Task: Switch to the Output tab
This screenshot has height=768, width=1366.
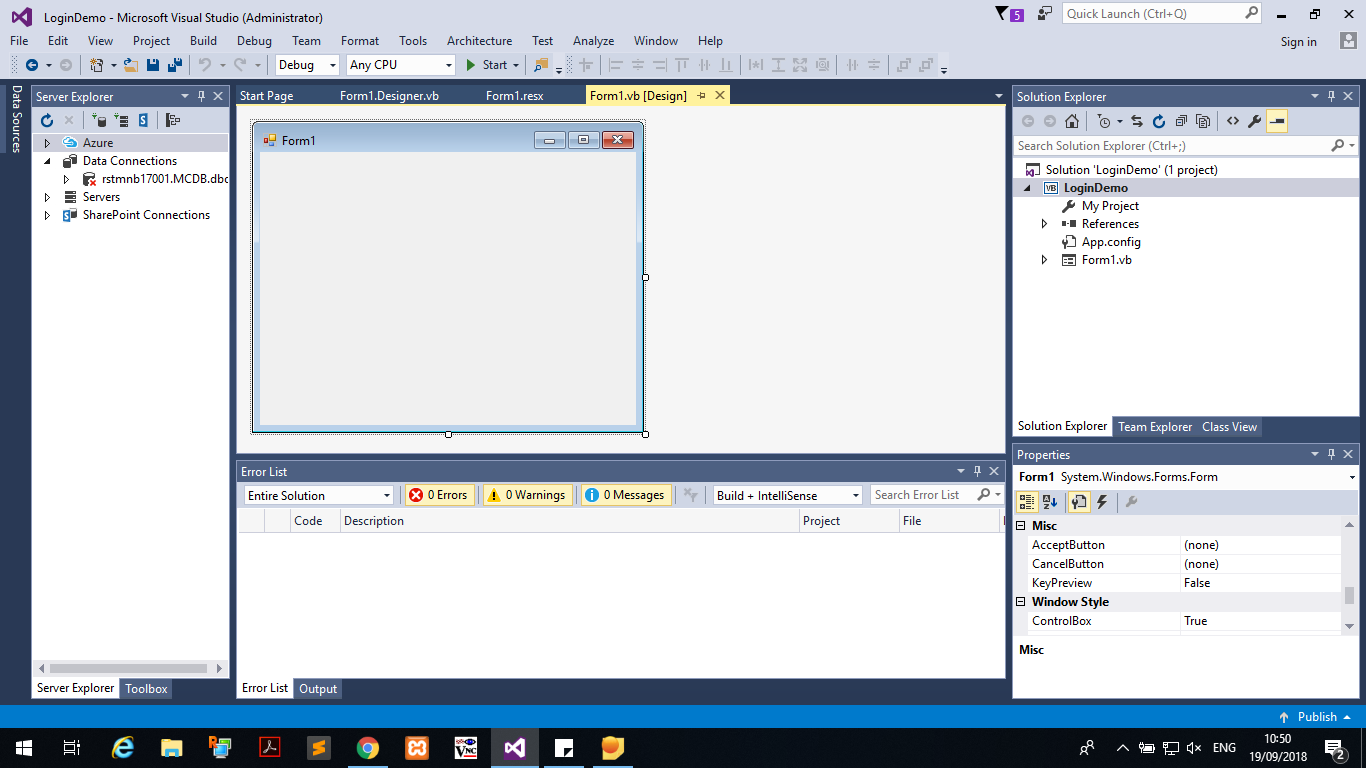Action: pos(318,688)
